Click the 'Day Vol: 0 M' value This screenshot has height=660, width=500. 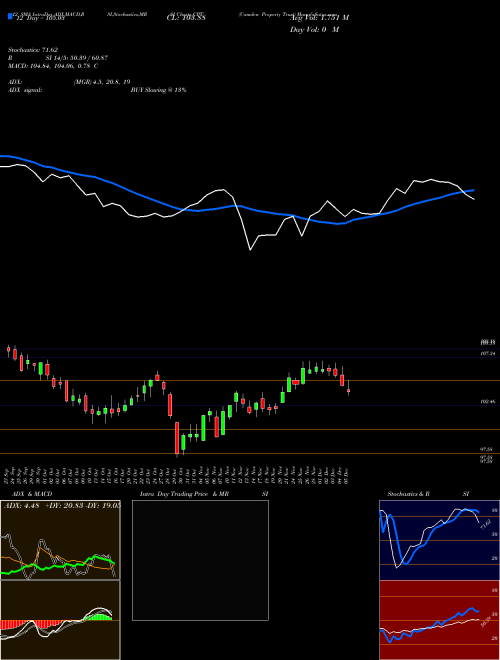coord(314,30)
